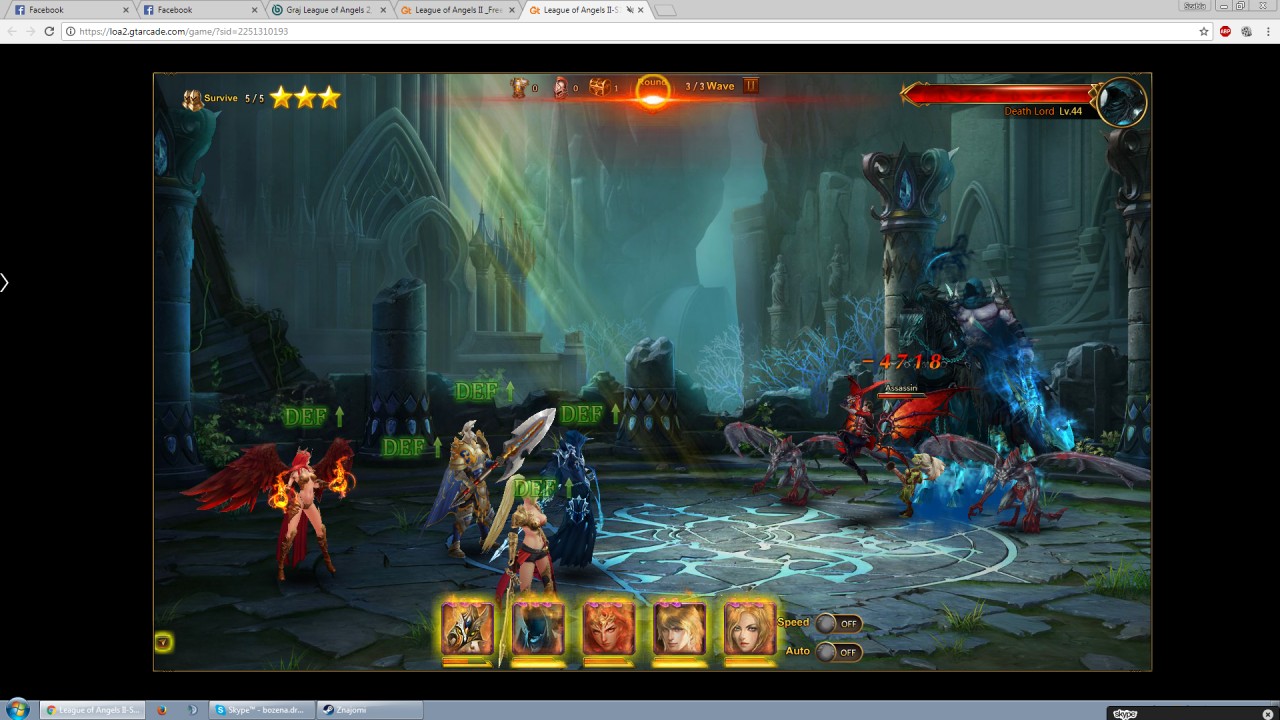This screenshot has width=1280, height=720.
Task: Close the active League of Angels II-S tab
Action: [640, 10]
